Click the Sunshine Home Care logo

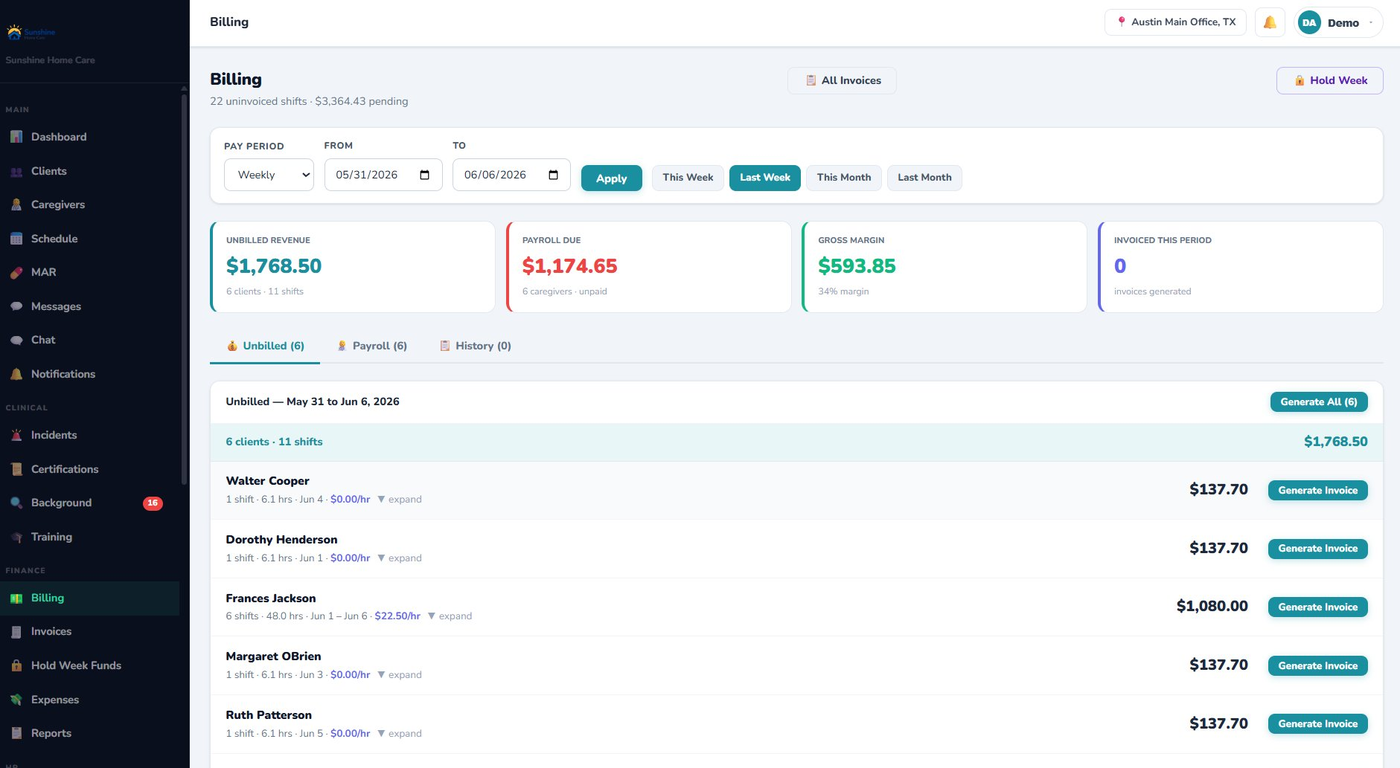[x=30, y=33]
